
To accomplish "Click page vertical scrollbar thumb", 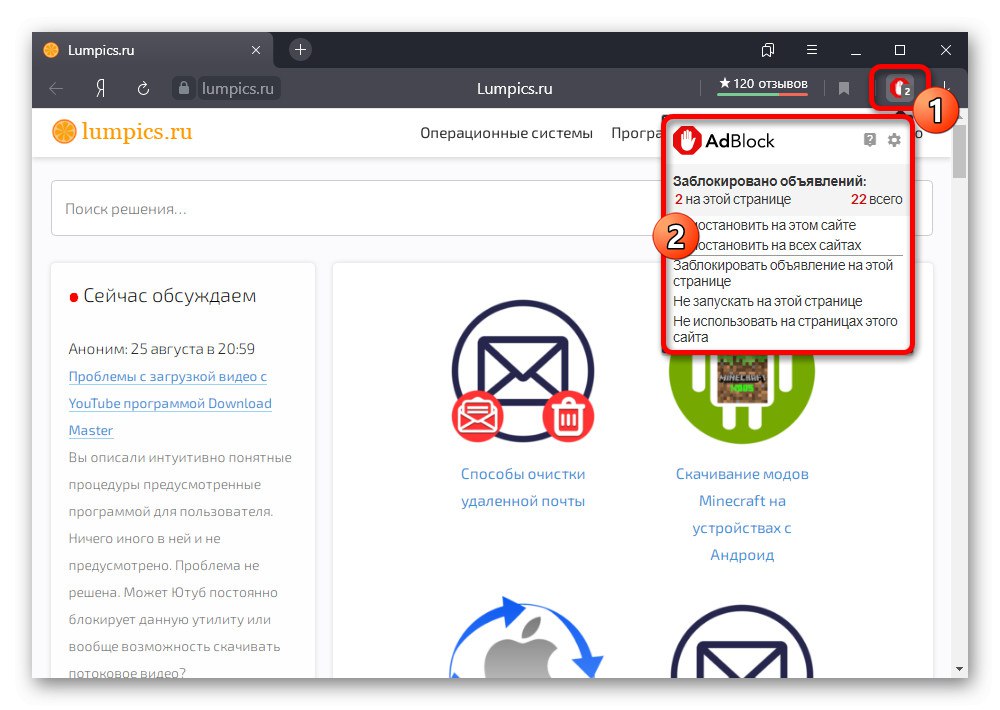I will click(x=959, y=152).
